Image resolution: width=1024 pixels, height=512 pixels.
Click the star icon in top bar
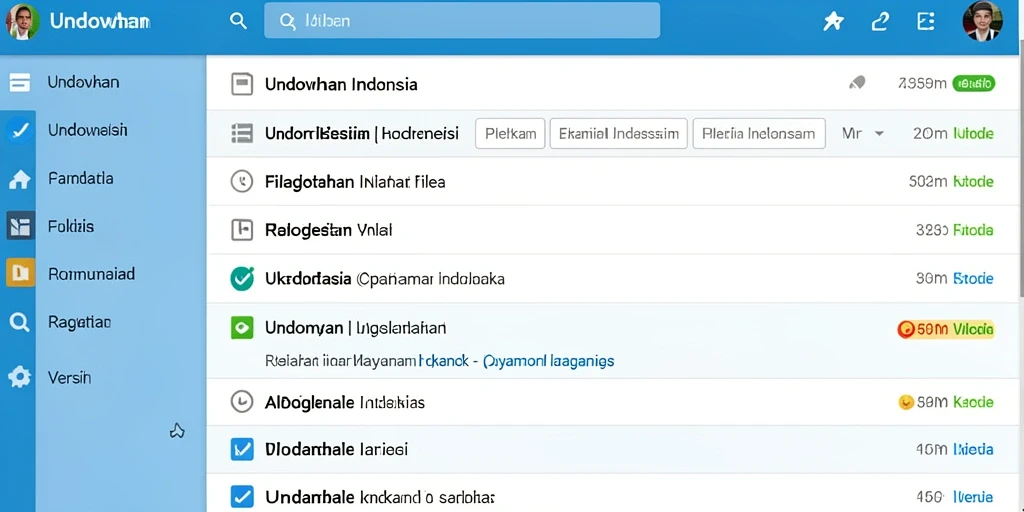(833, 22)
